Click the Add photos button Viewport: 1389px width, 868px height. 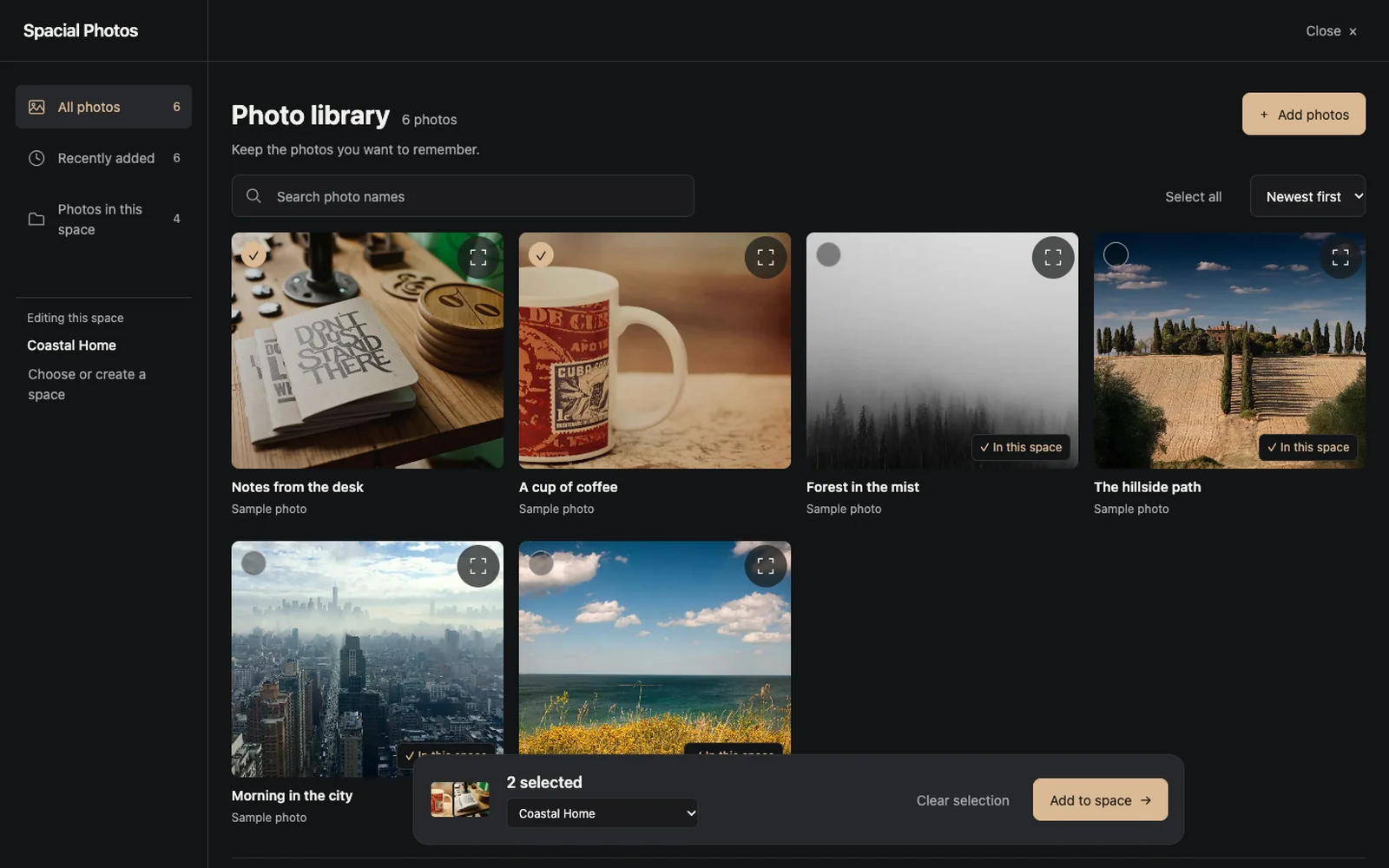1303,114
